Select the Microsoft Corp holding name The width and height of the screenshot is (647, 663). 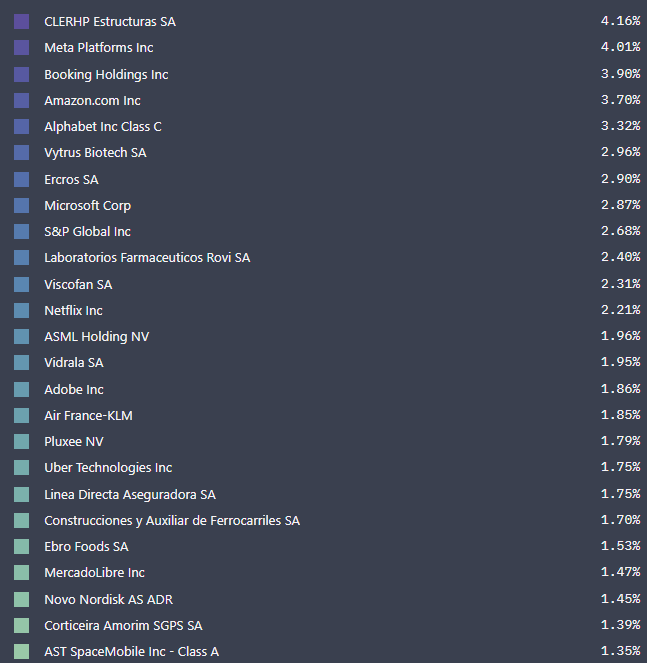tap(88, 206)
